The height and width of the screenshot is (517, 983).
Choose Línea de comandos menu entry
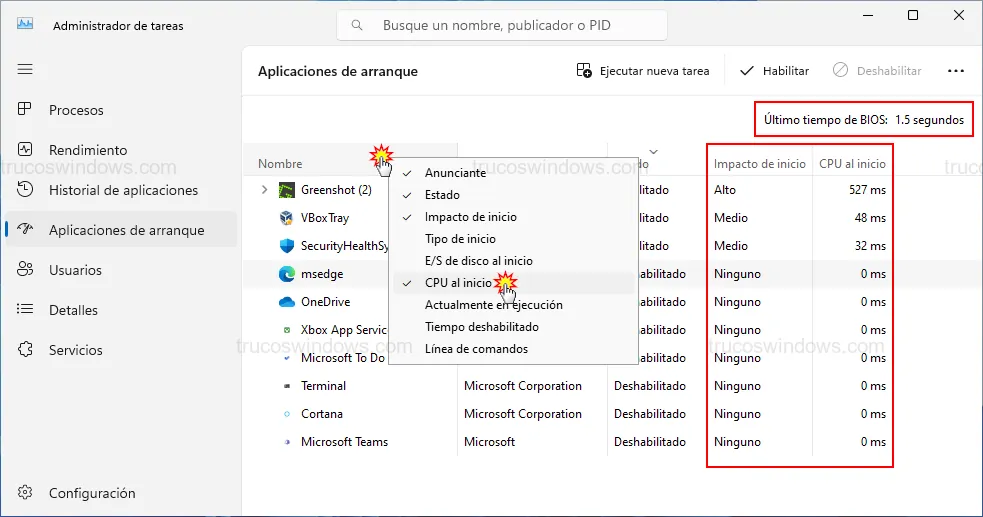[x=476, y=349]
